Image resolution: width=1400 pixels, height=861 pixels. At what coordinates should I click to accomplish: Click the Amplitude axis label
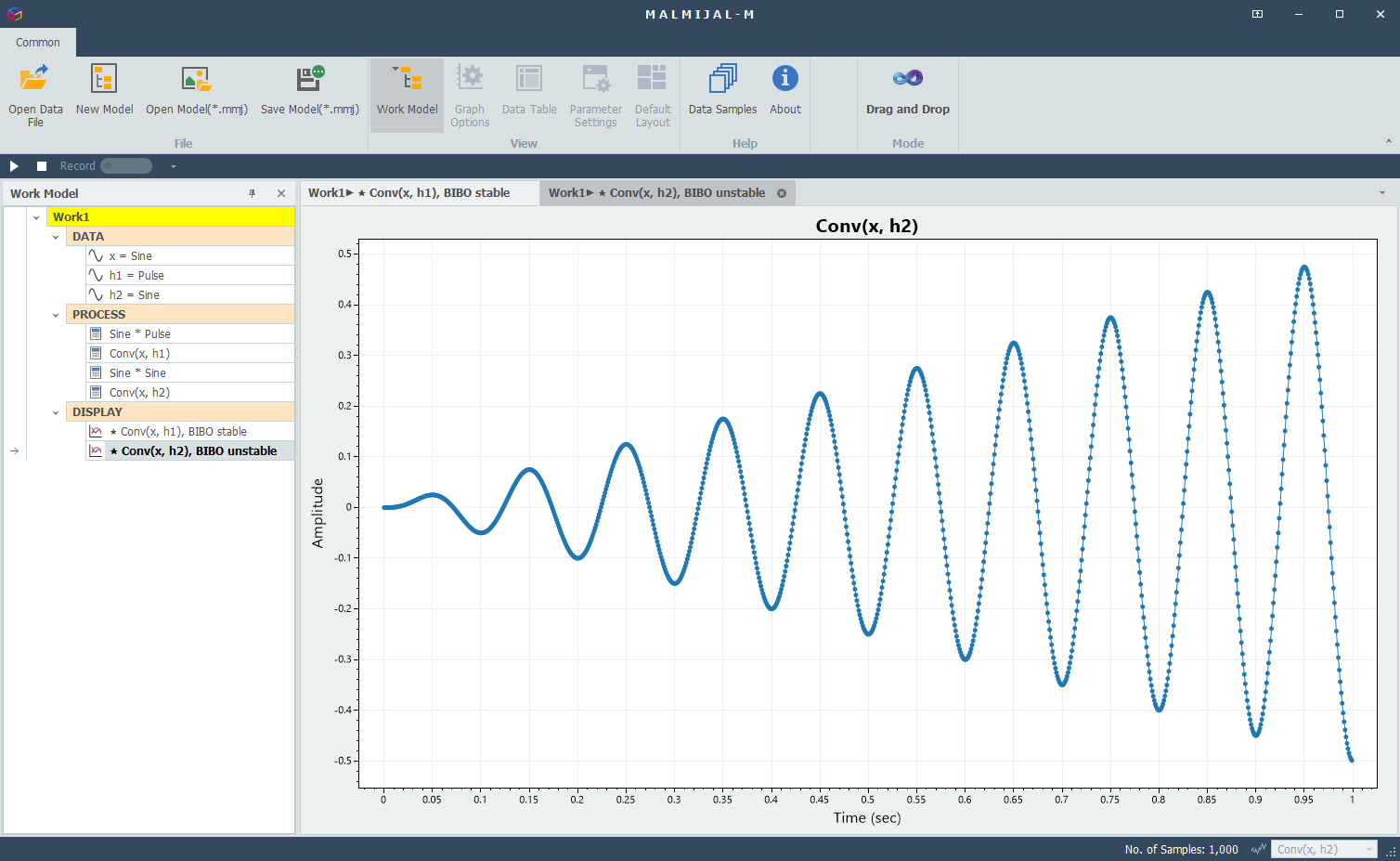(318, 513)
